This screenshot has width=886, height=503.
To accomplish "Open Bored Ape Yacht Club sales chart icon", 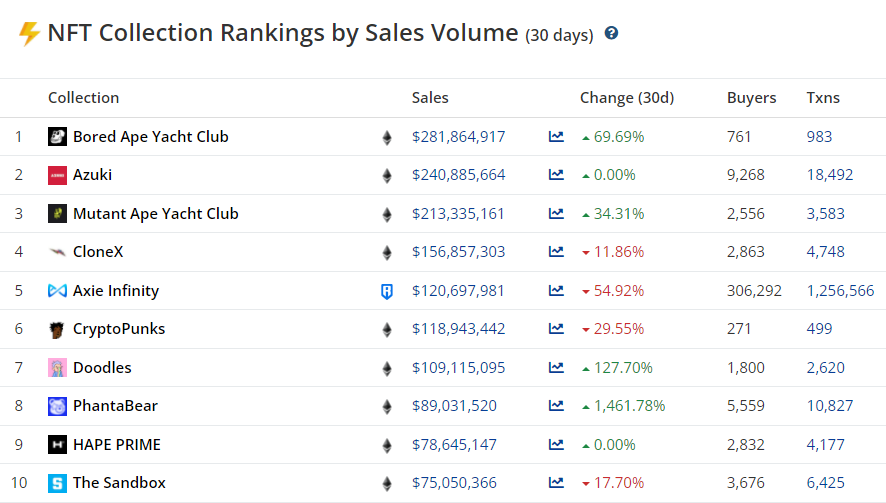I will click(556, 137).
